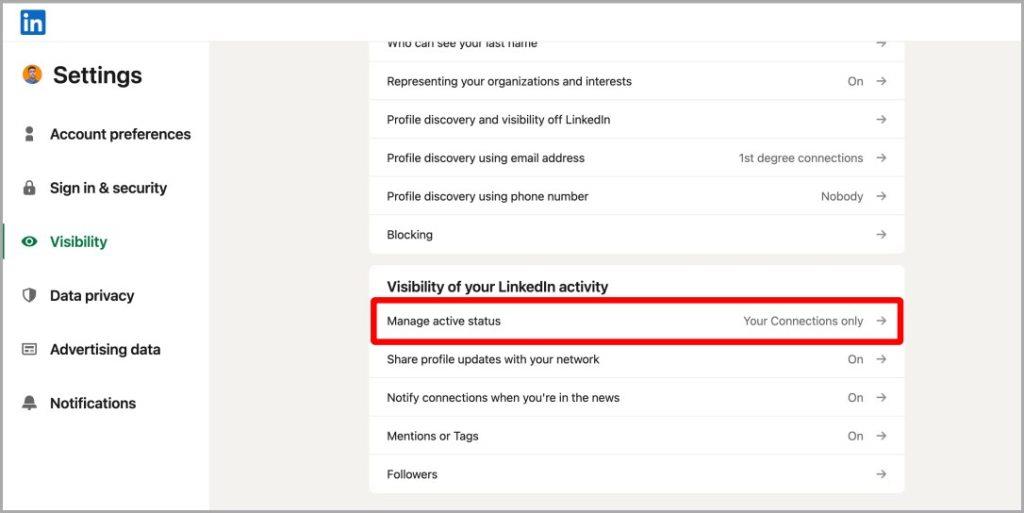The image size is (1024, 513).
Task: Open the Blocking setting
Action: click(x=637, y=234)
